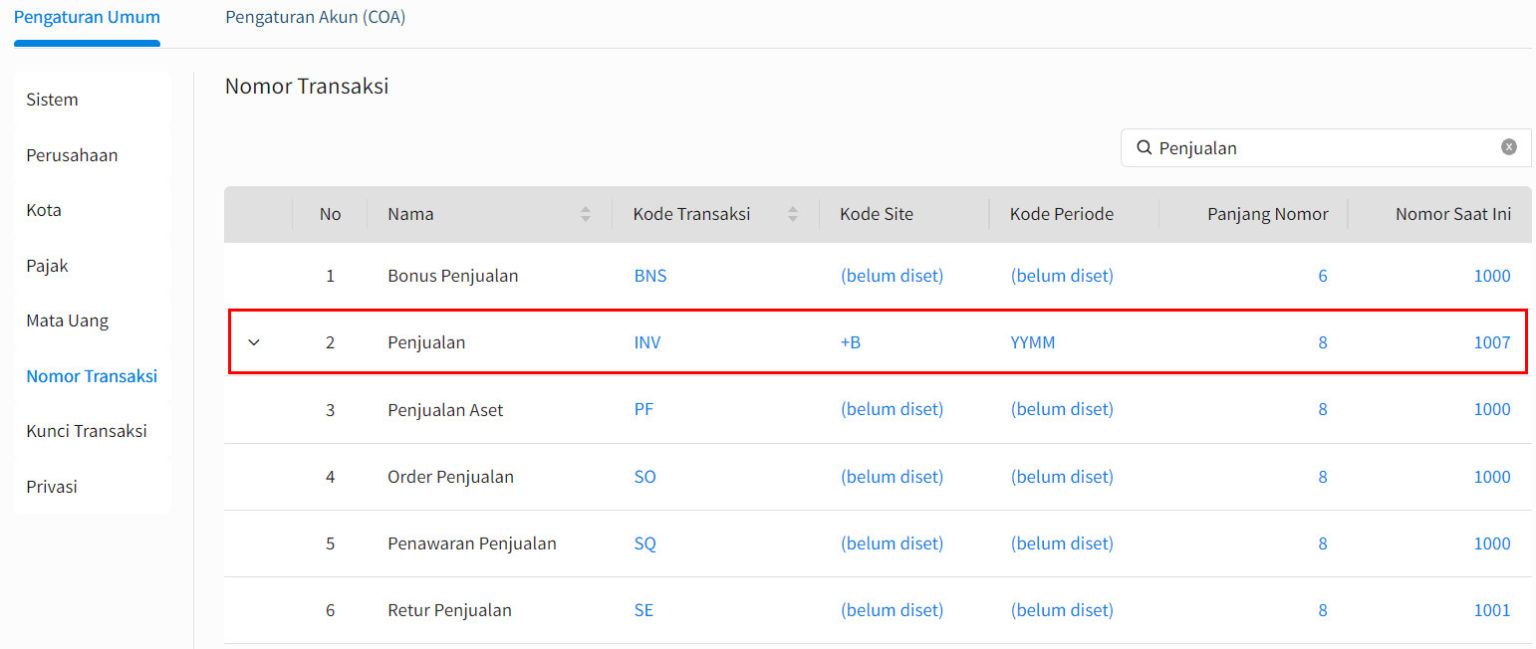1536x649 pixels.
Task: Open Kunci Transaksi settings
Action: click(88, 431)
